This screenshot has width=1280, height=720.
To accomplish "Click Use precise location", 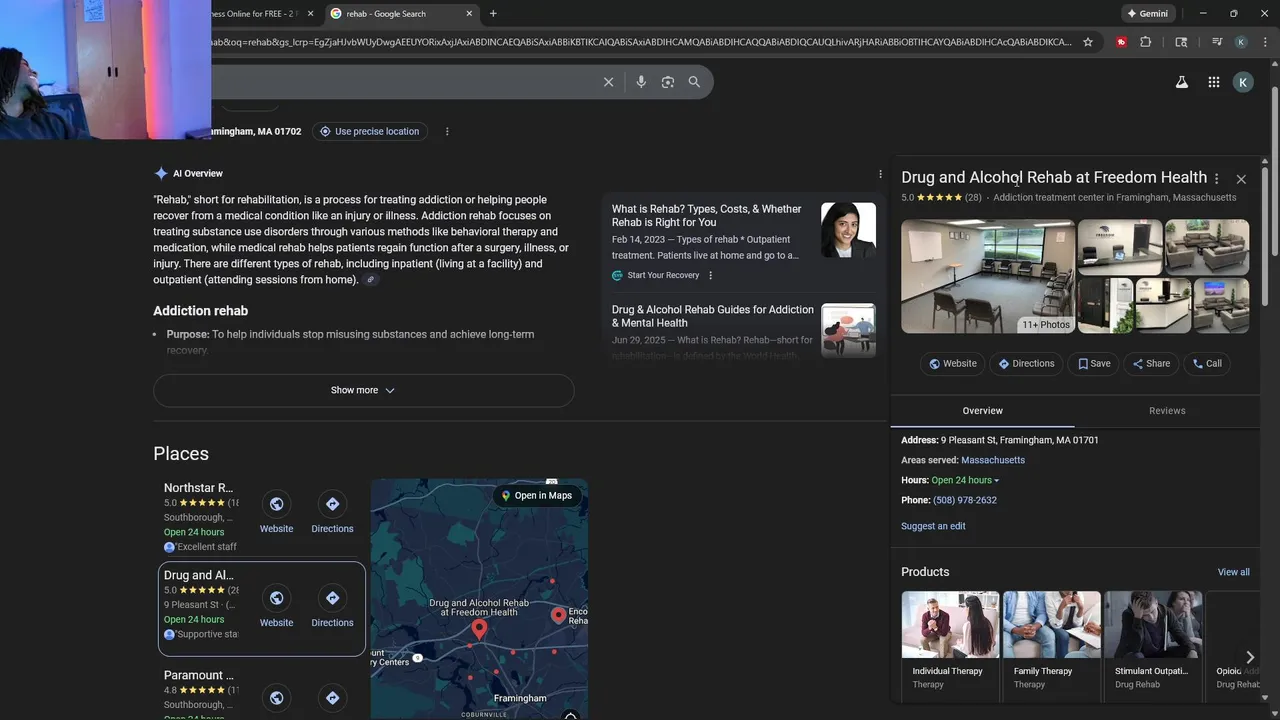I will click(369, 131).
